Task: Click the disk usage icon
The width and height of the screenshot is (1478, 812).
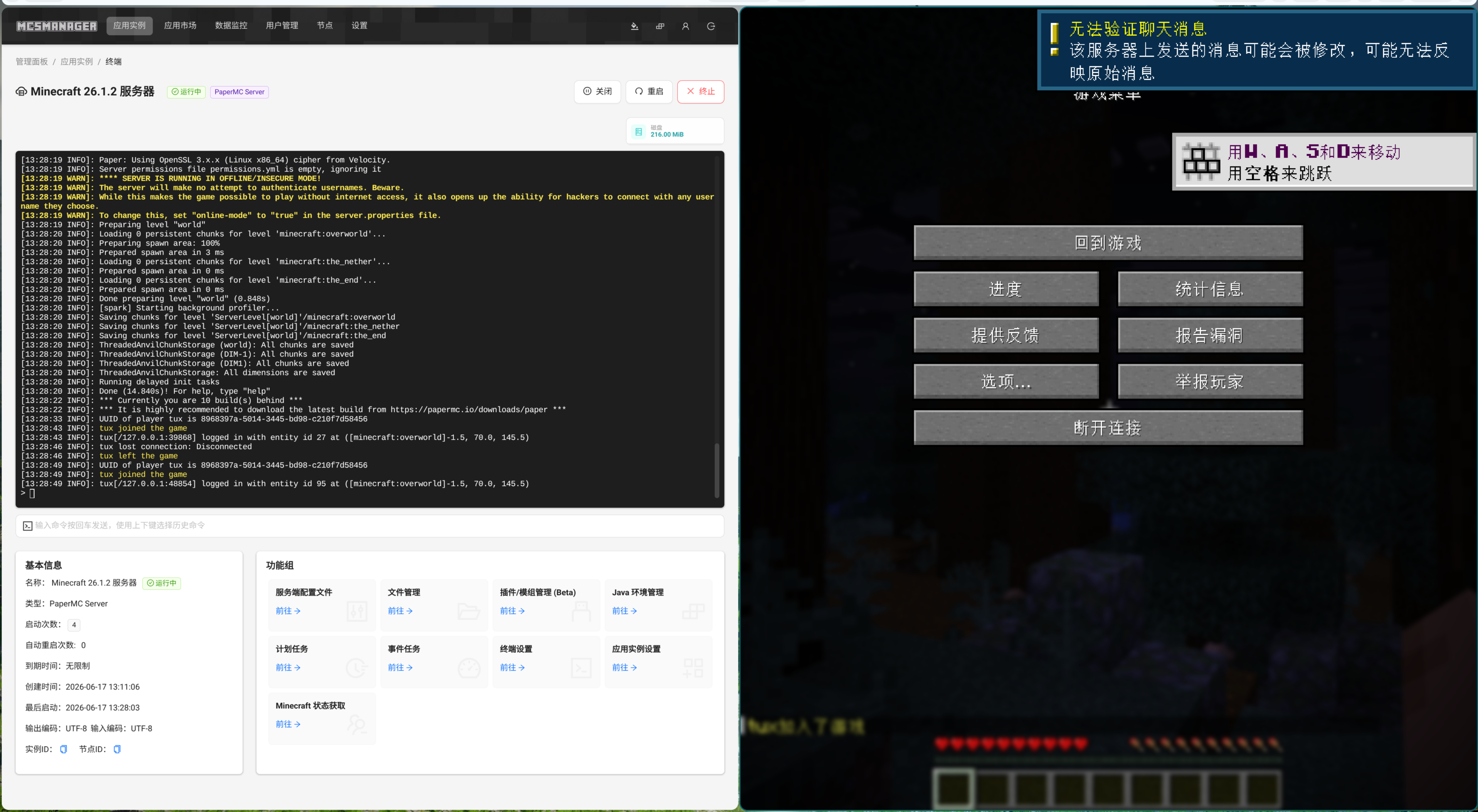Action: pyautogui.click(x=639, y=131)
